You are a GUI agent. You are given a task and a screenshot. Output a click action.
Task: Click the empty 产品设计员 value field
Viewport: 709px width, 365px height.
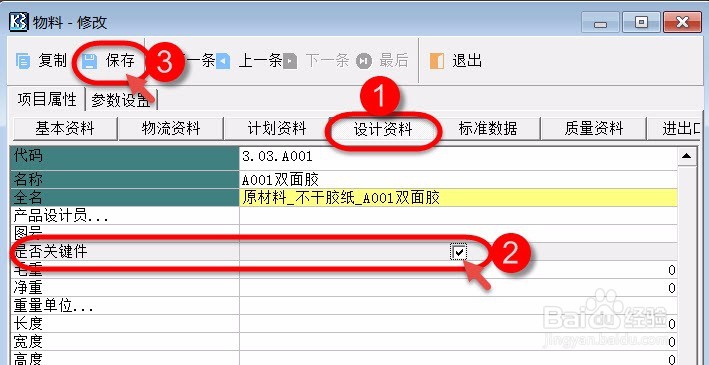(458, 216)
